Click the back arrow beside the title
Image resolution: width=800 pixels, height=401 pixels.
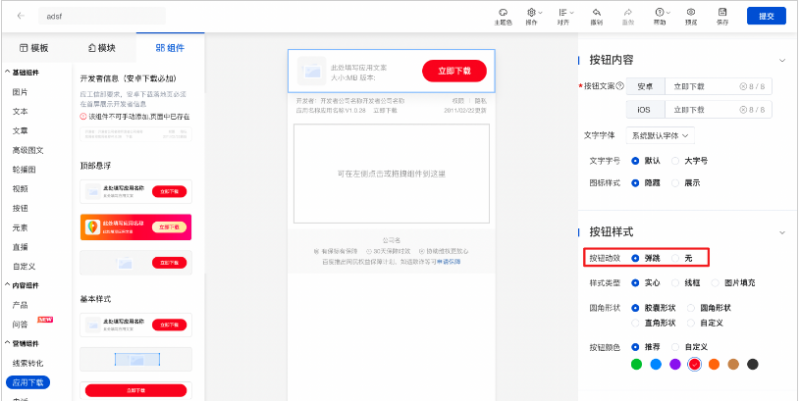pyautogui.click(x=20, y=16)
